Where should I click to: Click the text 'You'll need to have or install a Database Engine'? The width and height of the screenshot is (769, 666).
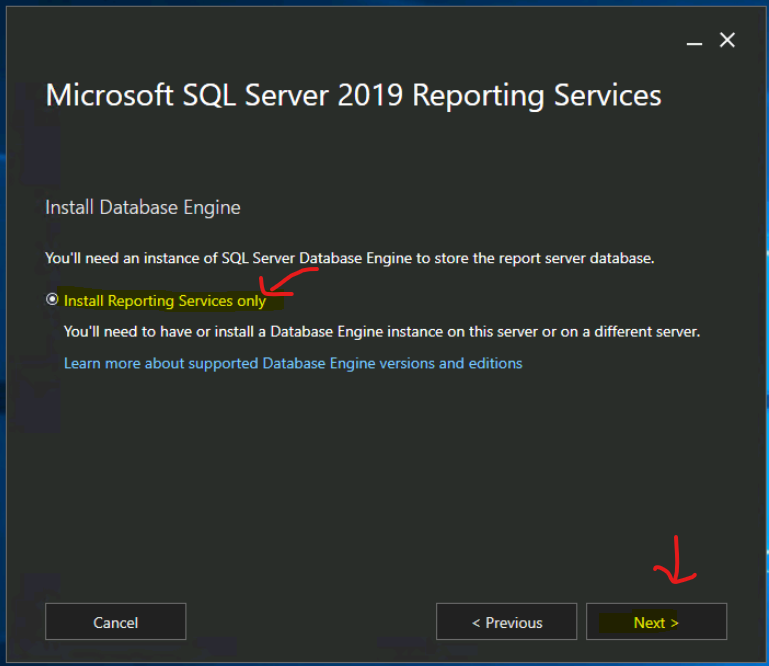tap(223, 332)
